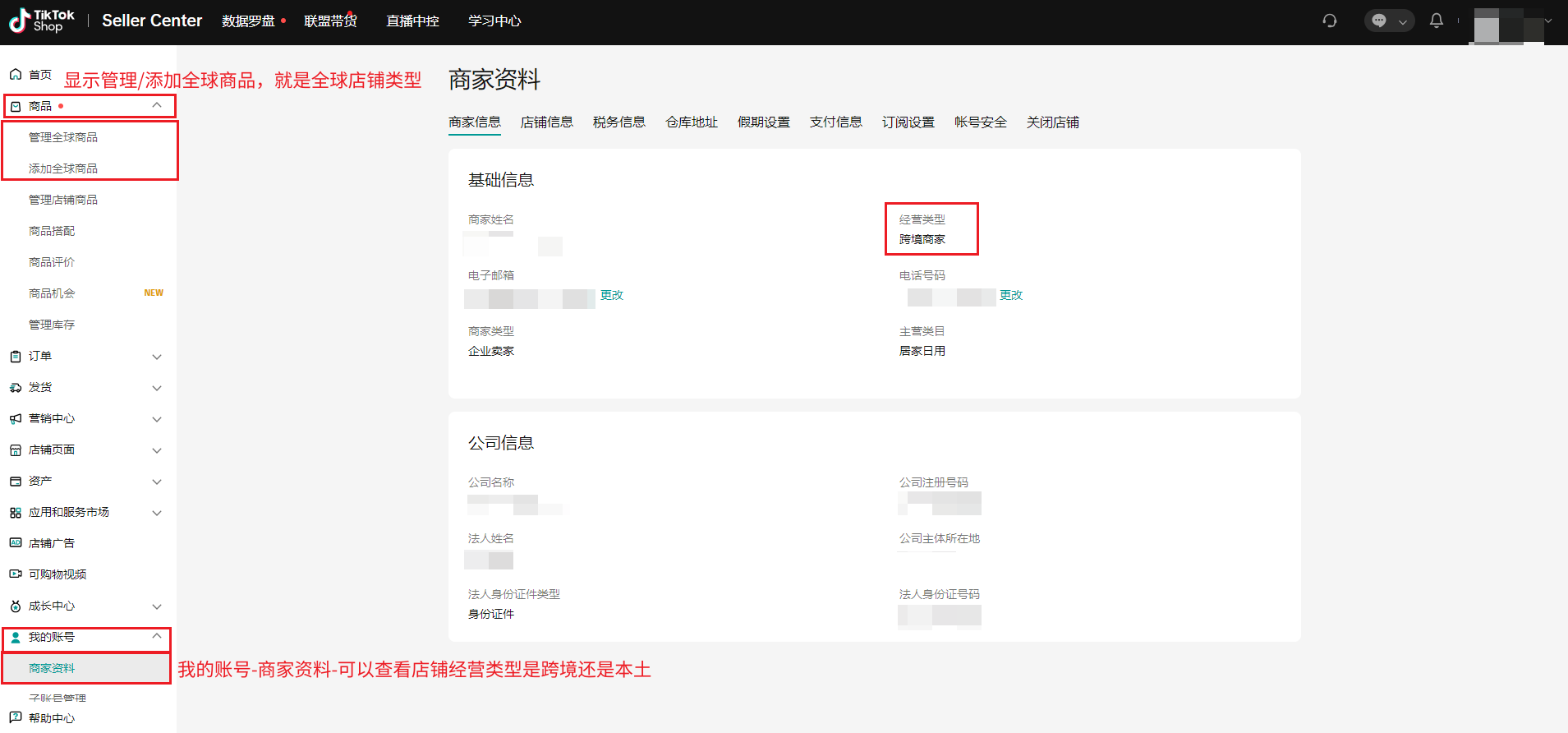Expand the 营销中心 menu section
Image resolution: width=1568 pixels, height=733 pixels.
(x=157, y=419)
